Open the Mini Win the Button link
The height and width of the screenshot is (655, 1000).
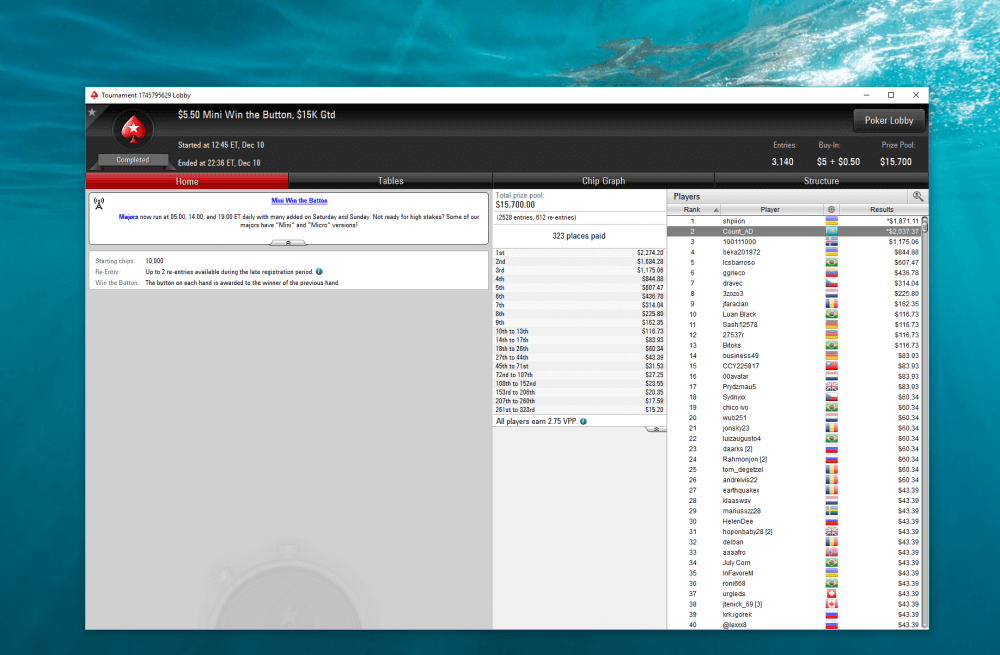pos(299,201)
